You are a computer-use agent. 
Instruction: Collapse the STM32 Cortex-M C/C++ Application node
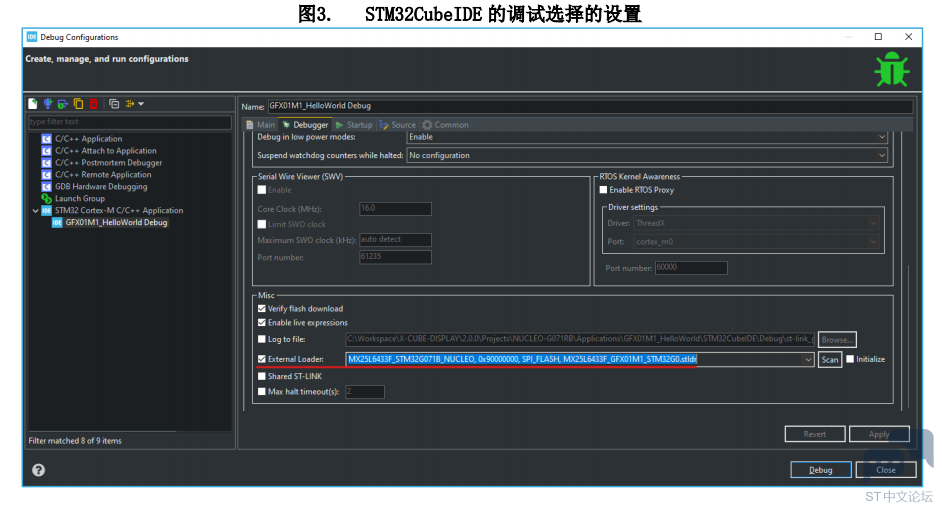[x=35, y=211]
